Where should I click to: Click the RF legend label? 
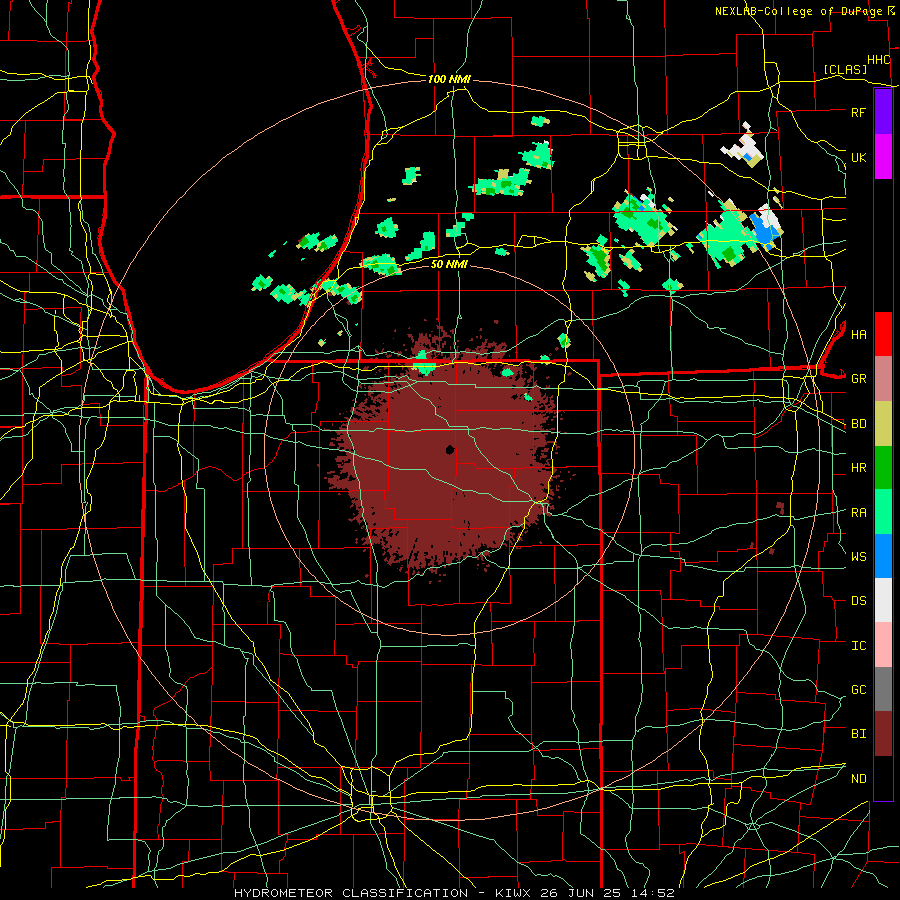click(858, 112)
